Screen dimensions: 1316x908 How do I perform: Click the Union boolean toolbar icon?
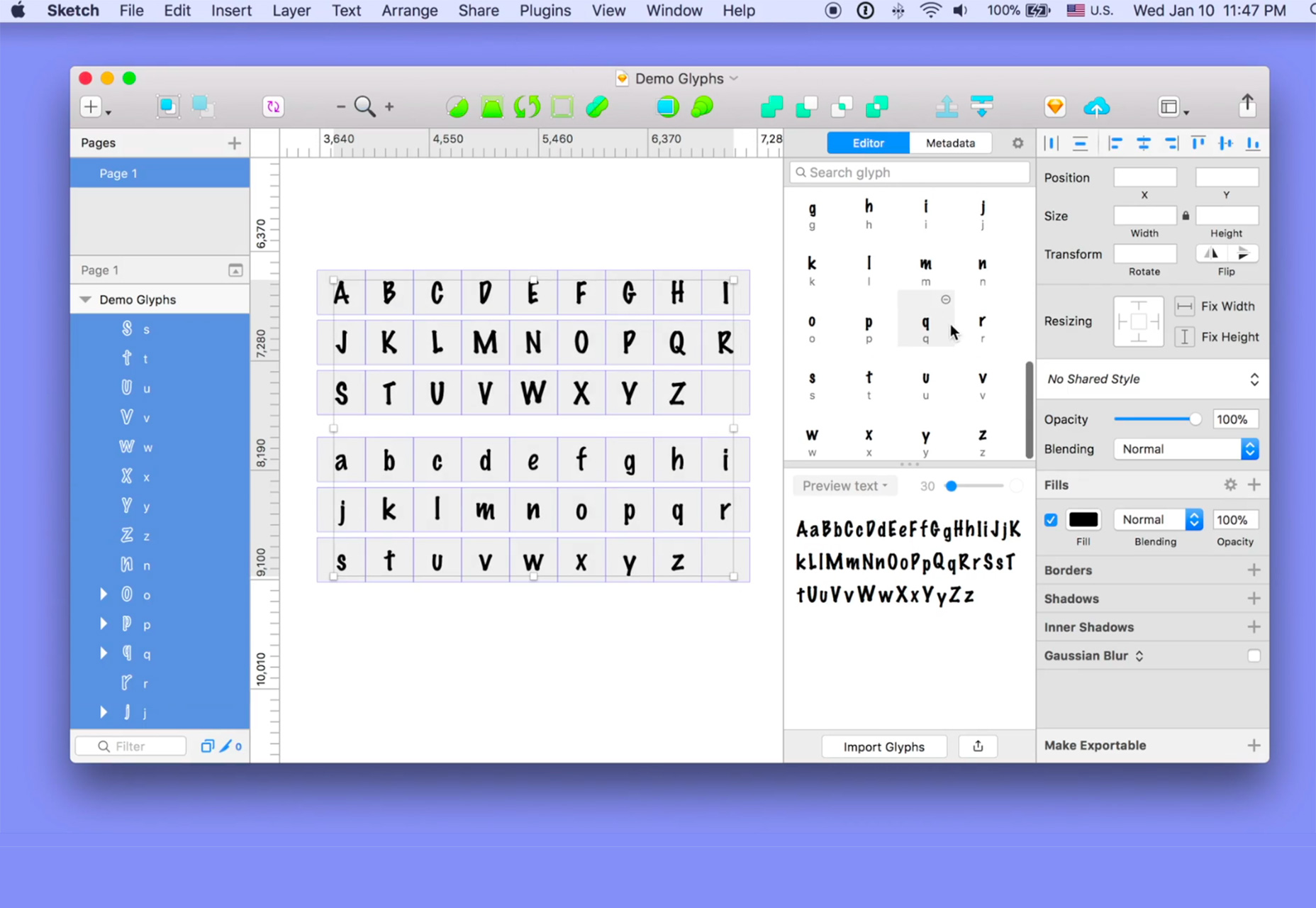[771, 107]
